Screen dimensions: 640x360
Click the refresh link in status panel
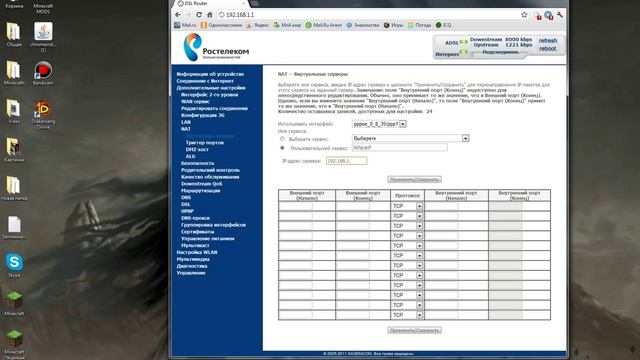(x=547, y=41)
